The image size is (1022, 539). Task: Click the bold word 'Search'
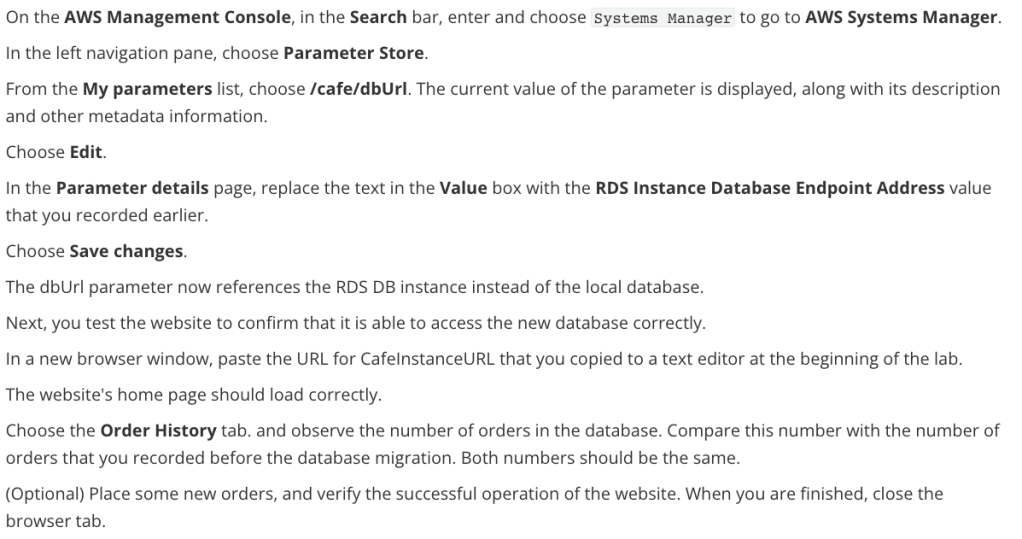(x=379, y=18)
